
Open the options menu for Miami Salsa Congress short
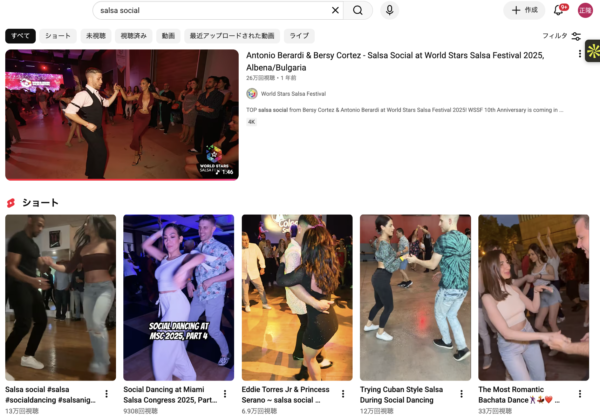[225, 394]
